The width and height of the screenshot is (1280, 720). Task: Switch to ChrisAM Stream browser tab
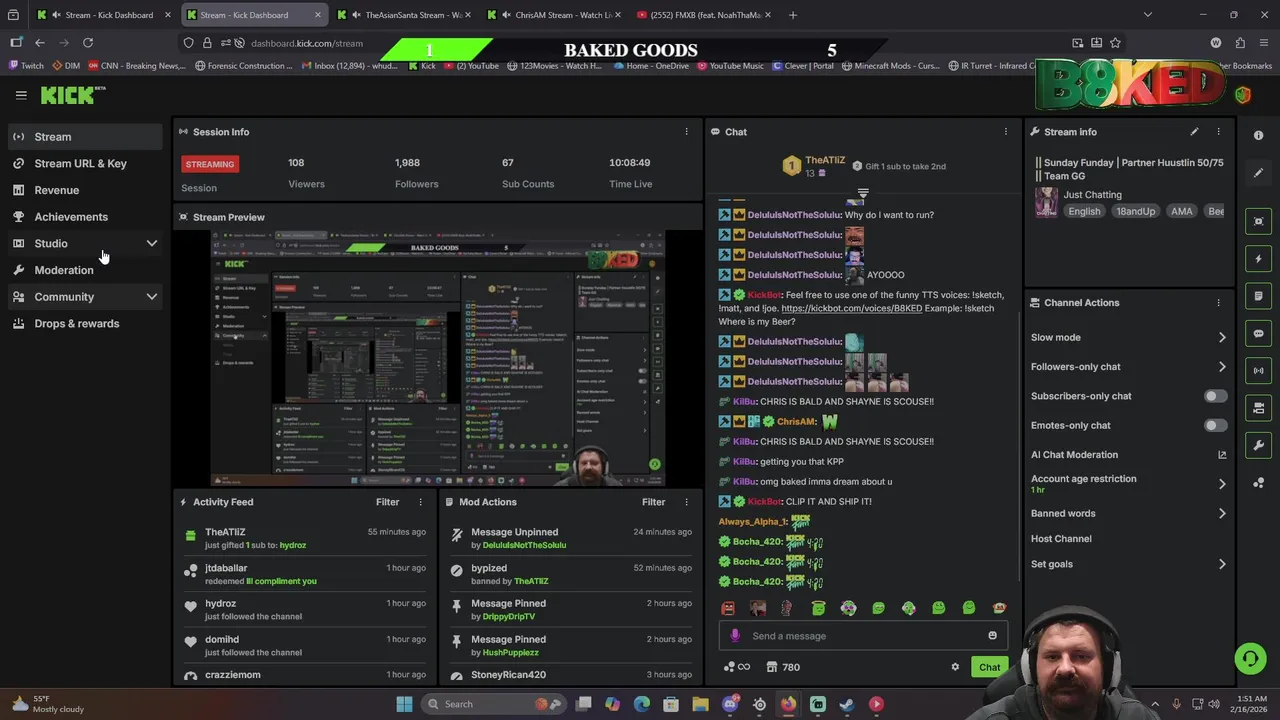click(x=552, y=15)
